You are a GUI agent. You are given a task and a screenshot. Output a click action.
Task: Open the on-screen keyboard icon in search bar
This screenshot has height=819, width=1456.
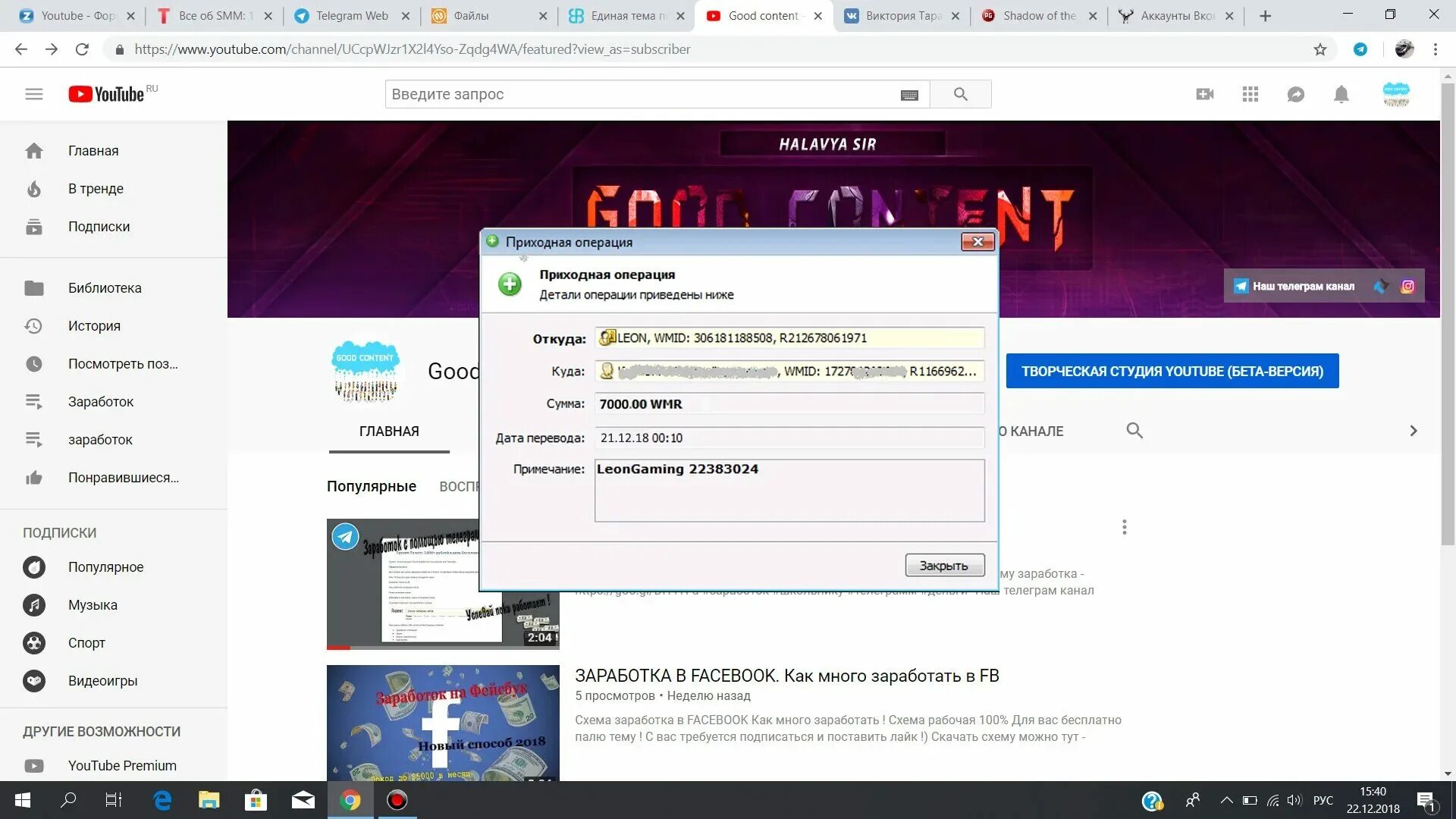(909, 94)
